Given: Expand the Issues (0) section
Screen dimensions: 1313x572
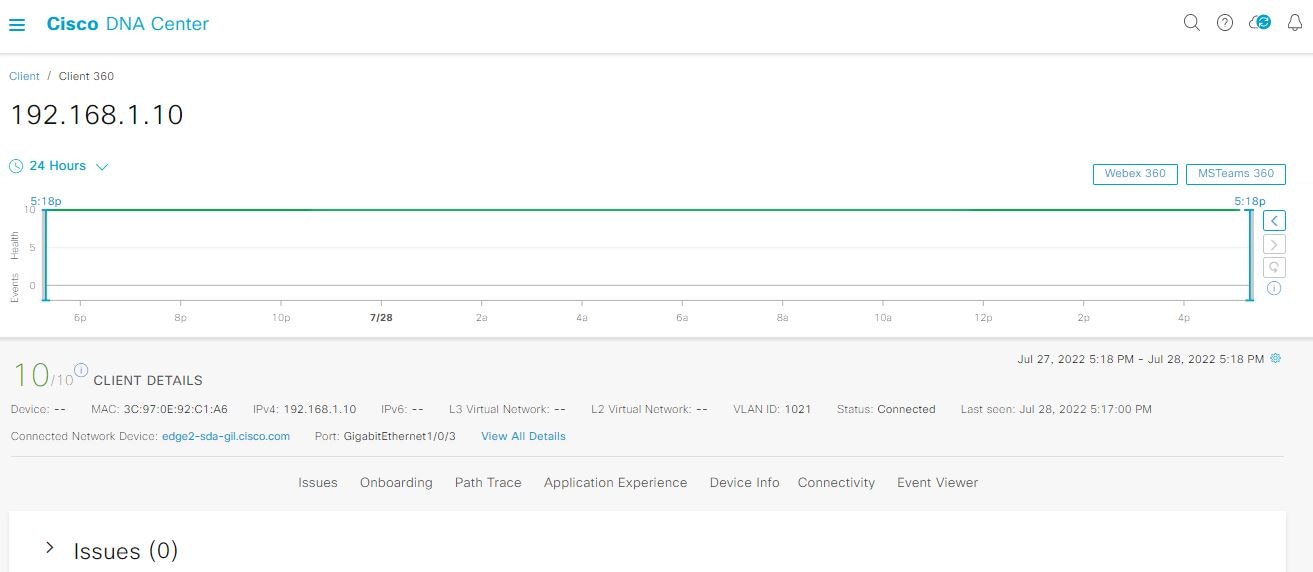Looking at the screenshot, I should pos(49,548).
